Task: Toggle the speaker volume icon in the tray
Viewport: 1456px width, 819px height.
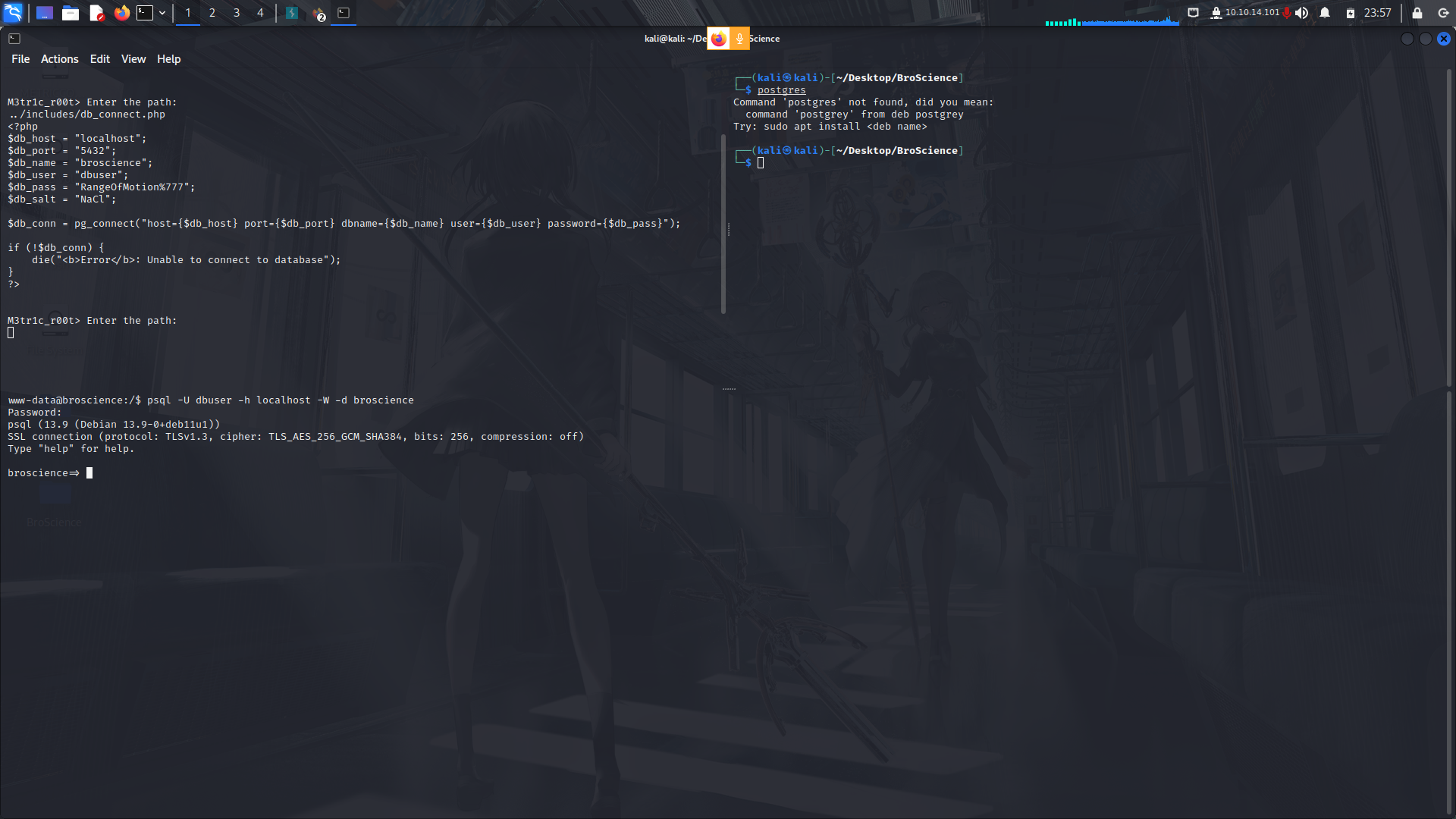Action: point(1302,13)
